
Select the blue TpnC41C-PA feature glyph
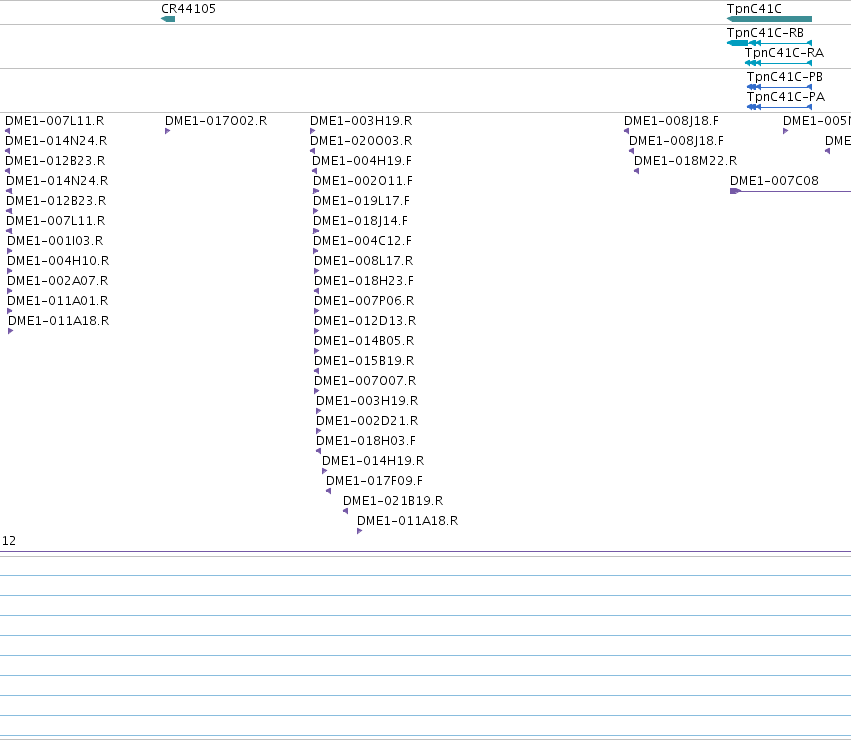click(x=779, y=107)
